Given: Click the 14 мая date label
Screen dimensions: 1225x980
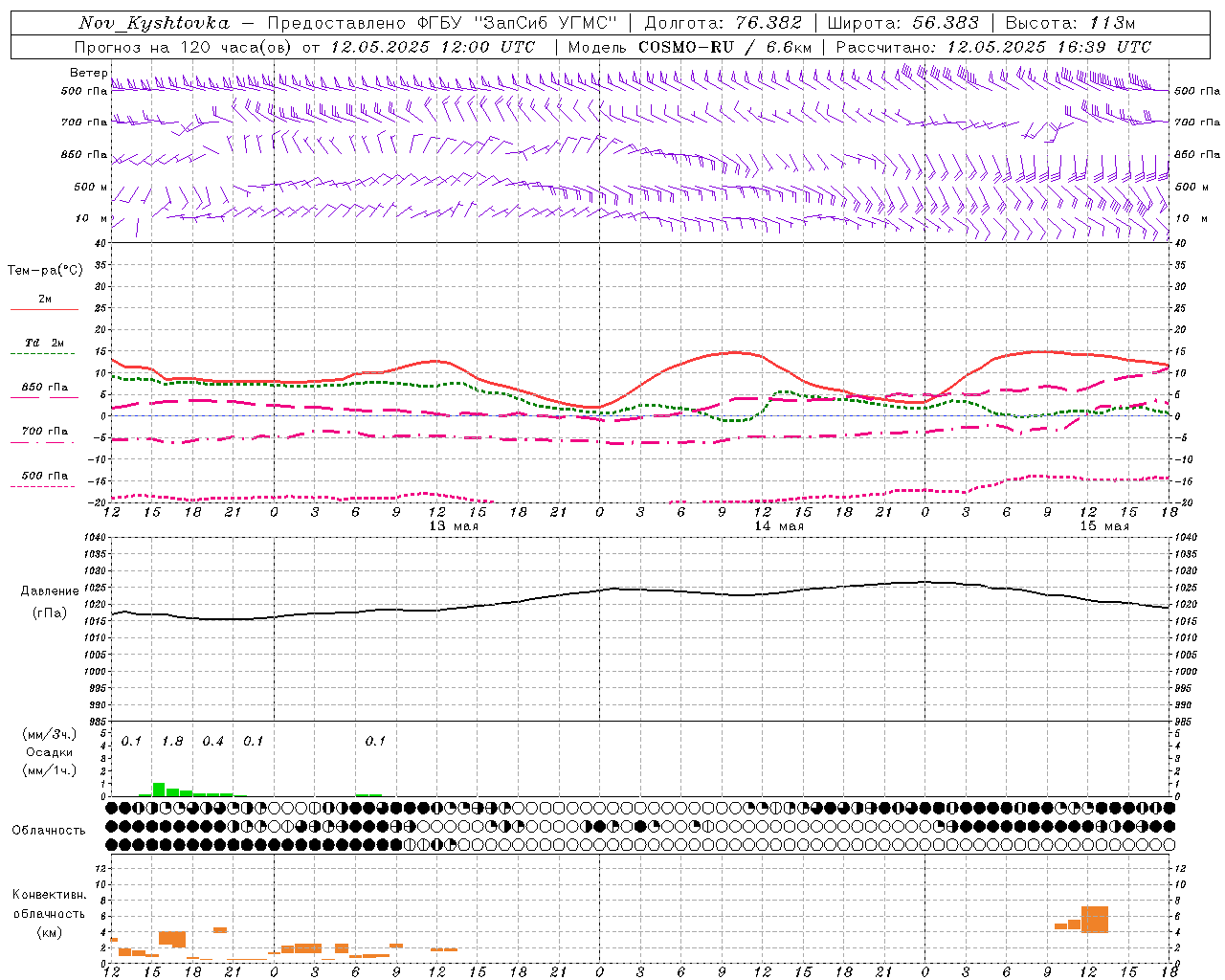Looking at the screenshot, I should pyautogui.click(x=779, y=526).
